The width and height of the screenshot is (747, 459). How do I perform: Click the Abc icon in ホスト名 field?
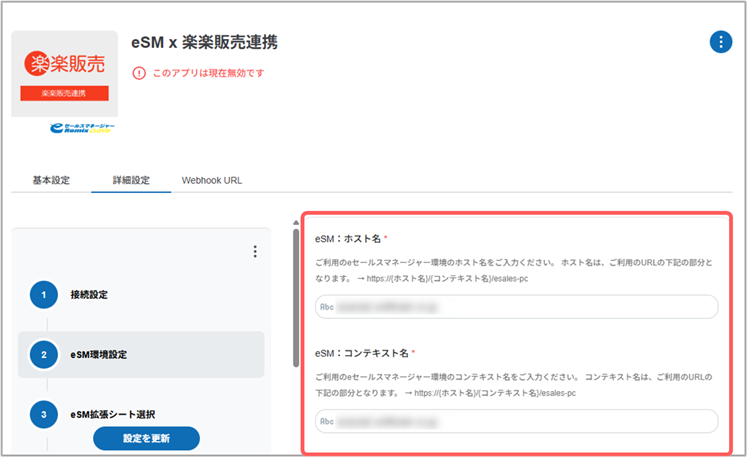327,307
